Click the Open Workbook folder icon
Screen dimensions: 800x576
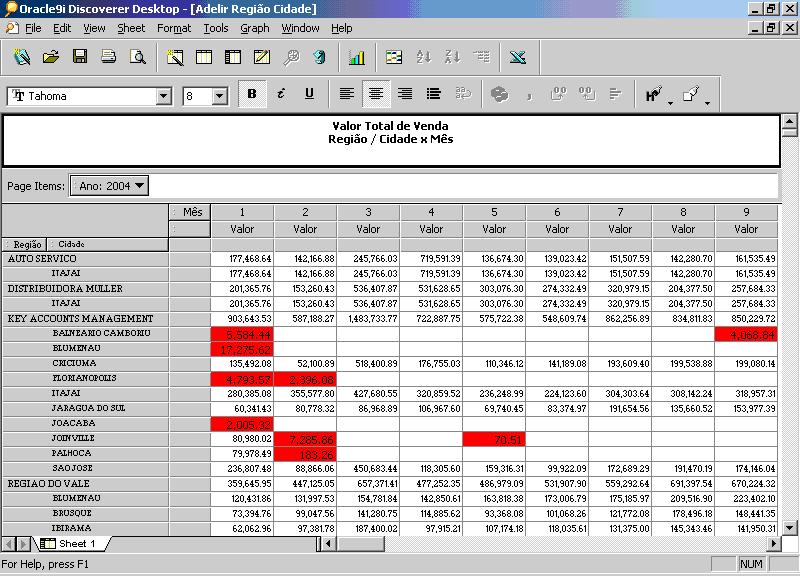(x=50, y=58)
